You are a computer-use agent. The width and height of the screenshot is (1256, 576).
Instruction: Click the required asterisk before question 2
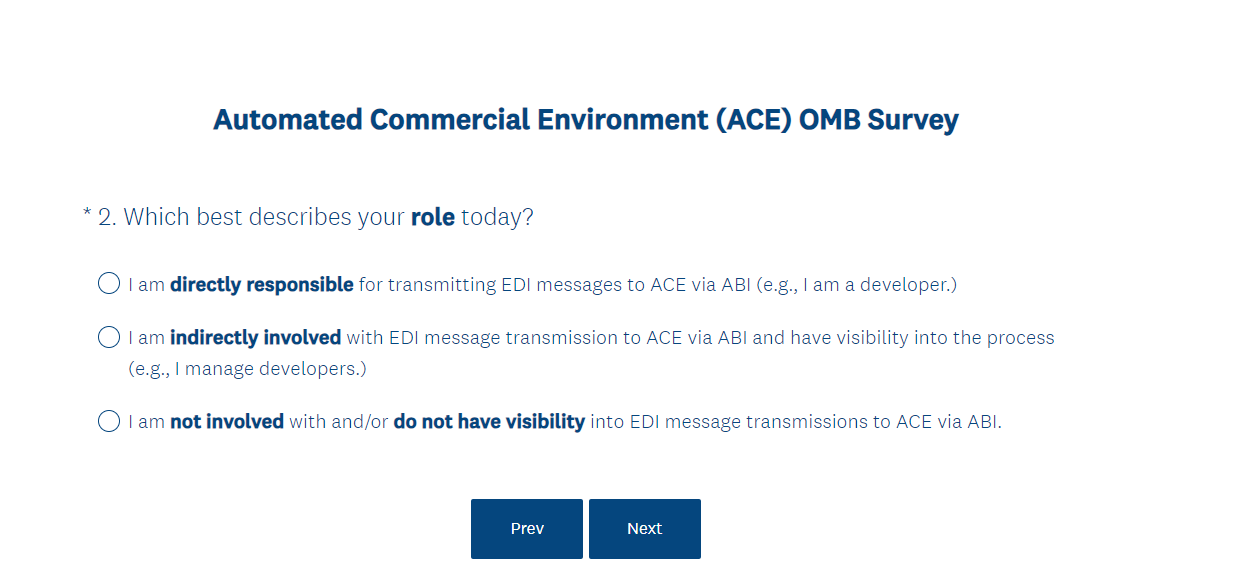[87, 215]
